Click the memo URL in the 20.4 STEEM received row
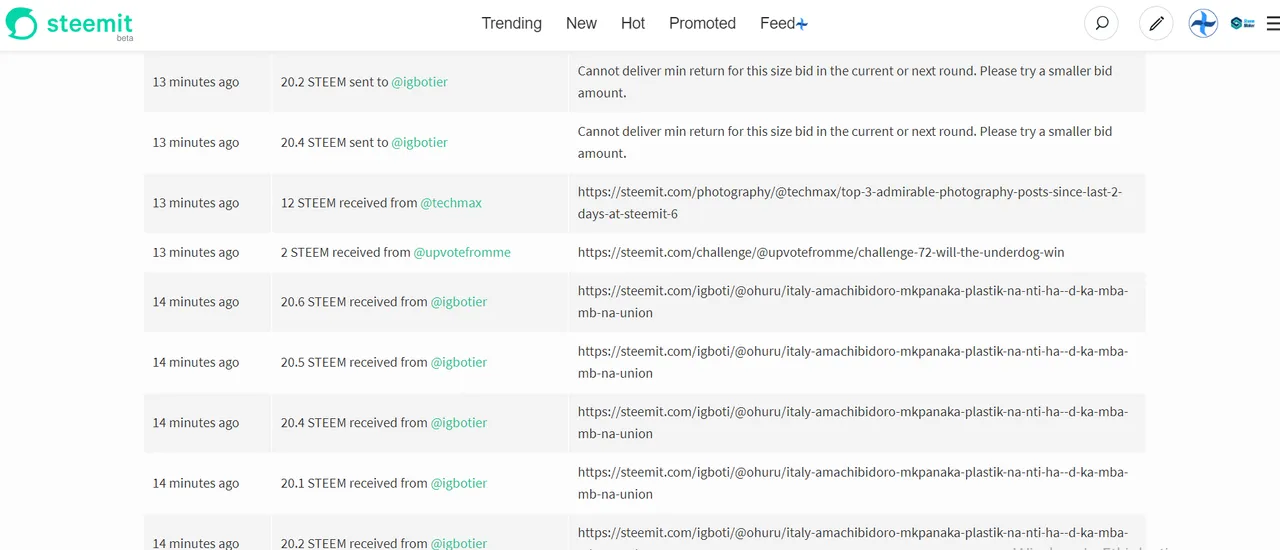The width and height of the screenshot is (1280, 550). click(x=853, y=423)
